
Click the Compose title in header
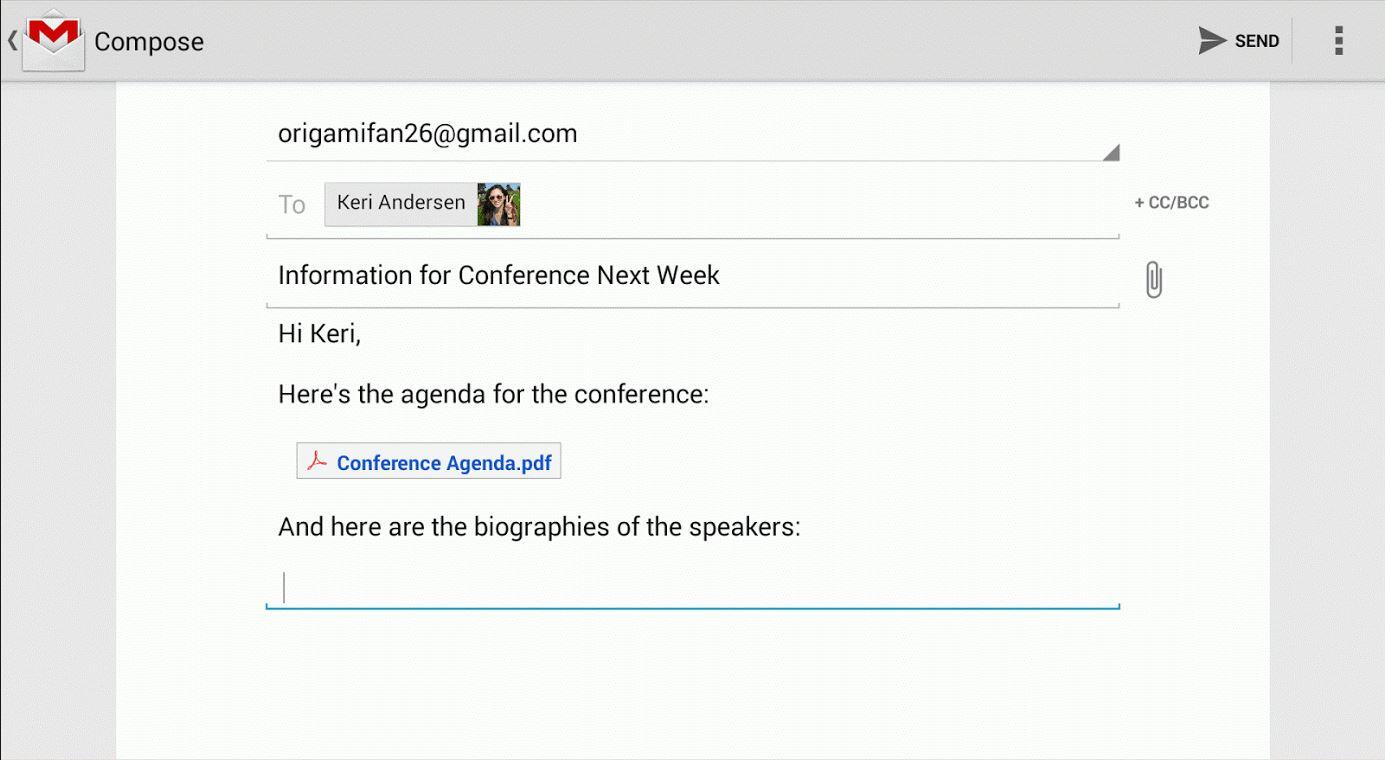pos(149,41)
